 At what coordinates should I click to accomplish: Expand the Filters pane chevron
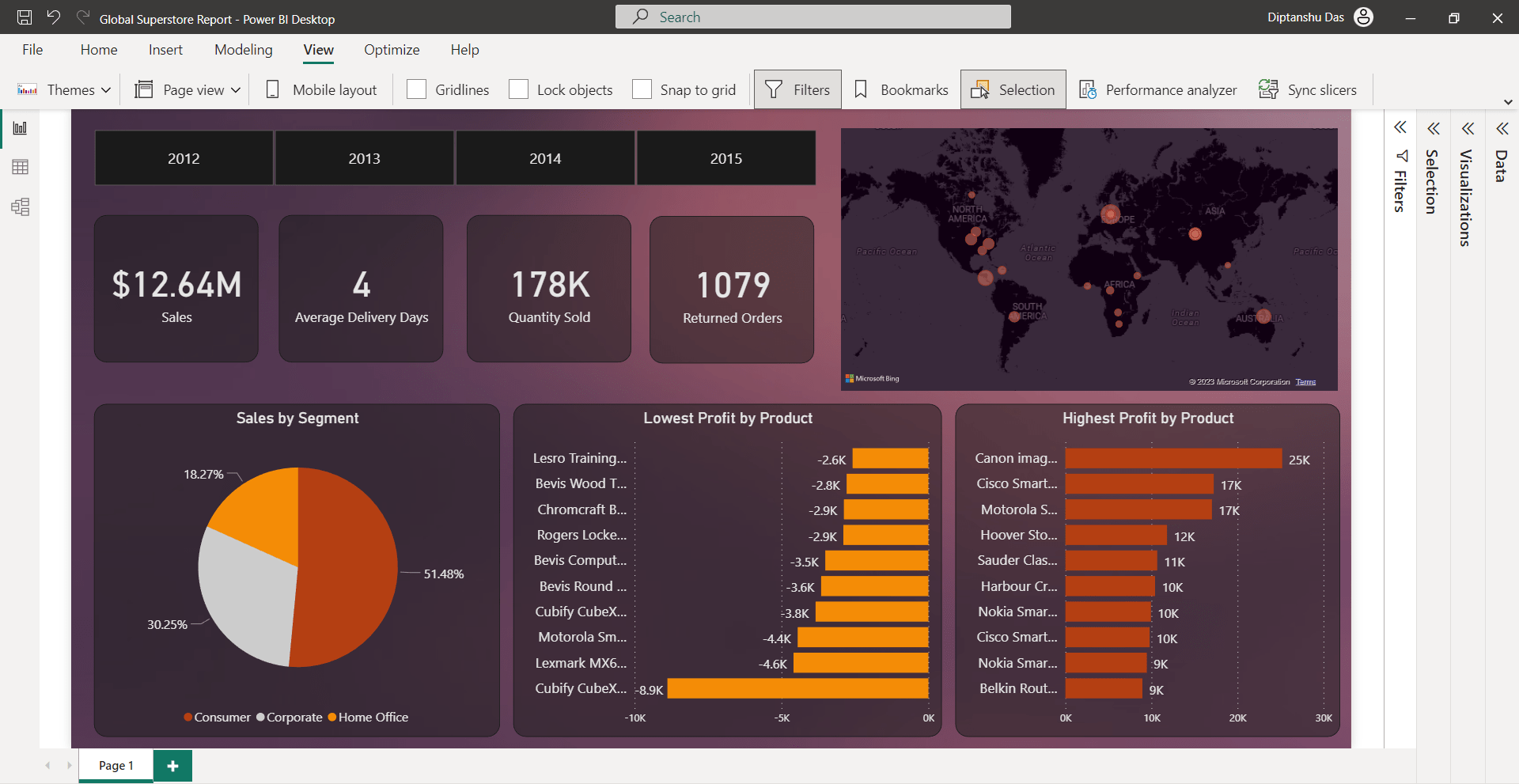pyautogui.click(x=1400, y=127)
